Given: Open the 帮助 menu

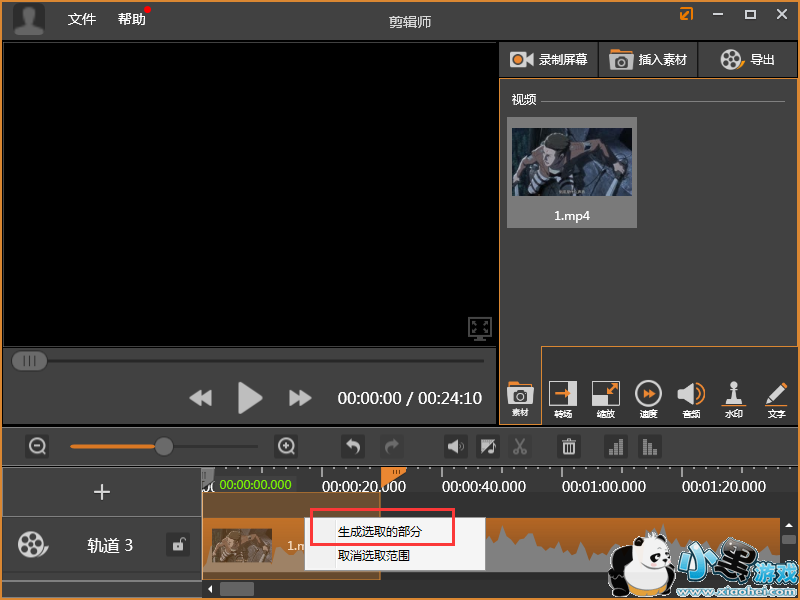Looking at the screenshot, I should pos(131,19).
